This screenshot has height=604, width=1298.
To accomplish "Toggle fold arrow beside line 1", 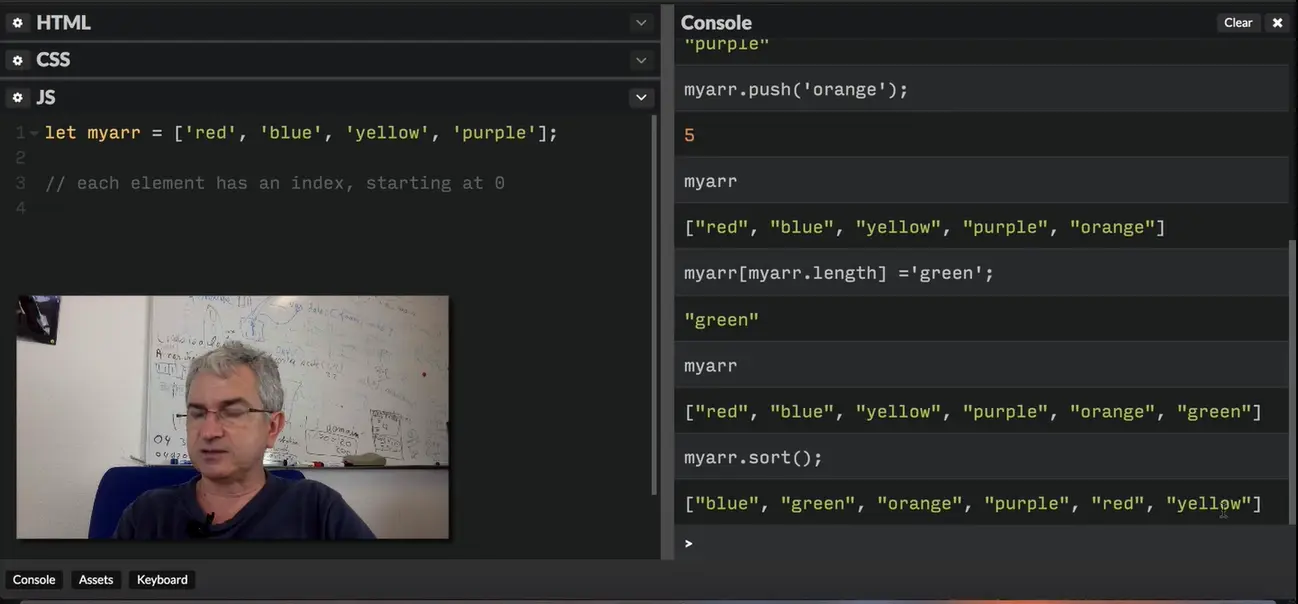I will (34, 133).
